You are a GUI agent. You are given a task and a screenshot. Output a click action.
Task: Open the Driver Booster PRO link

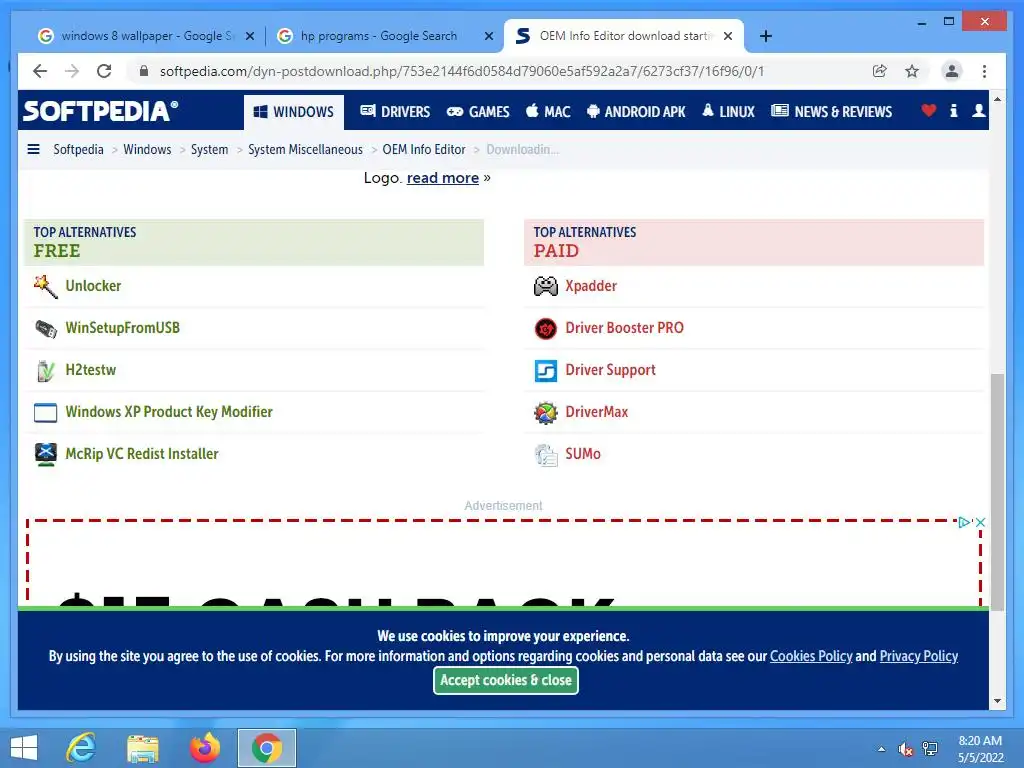pyautogui.click(x=624, y=328)
